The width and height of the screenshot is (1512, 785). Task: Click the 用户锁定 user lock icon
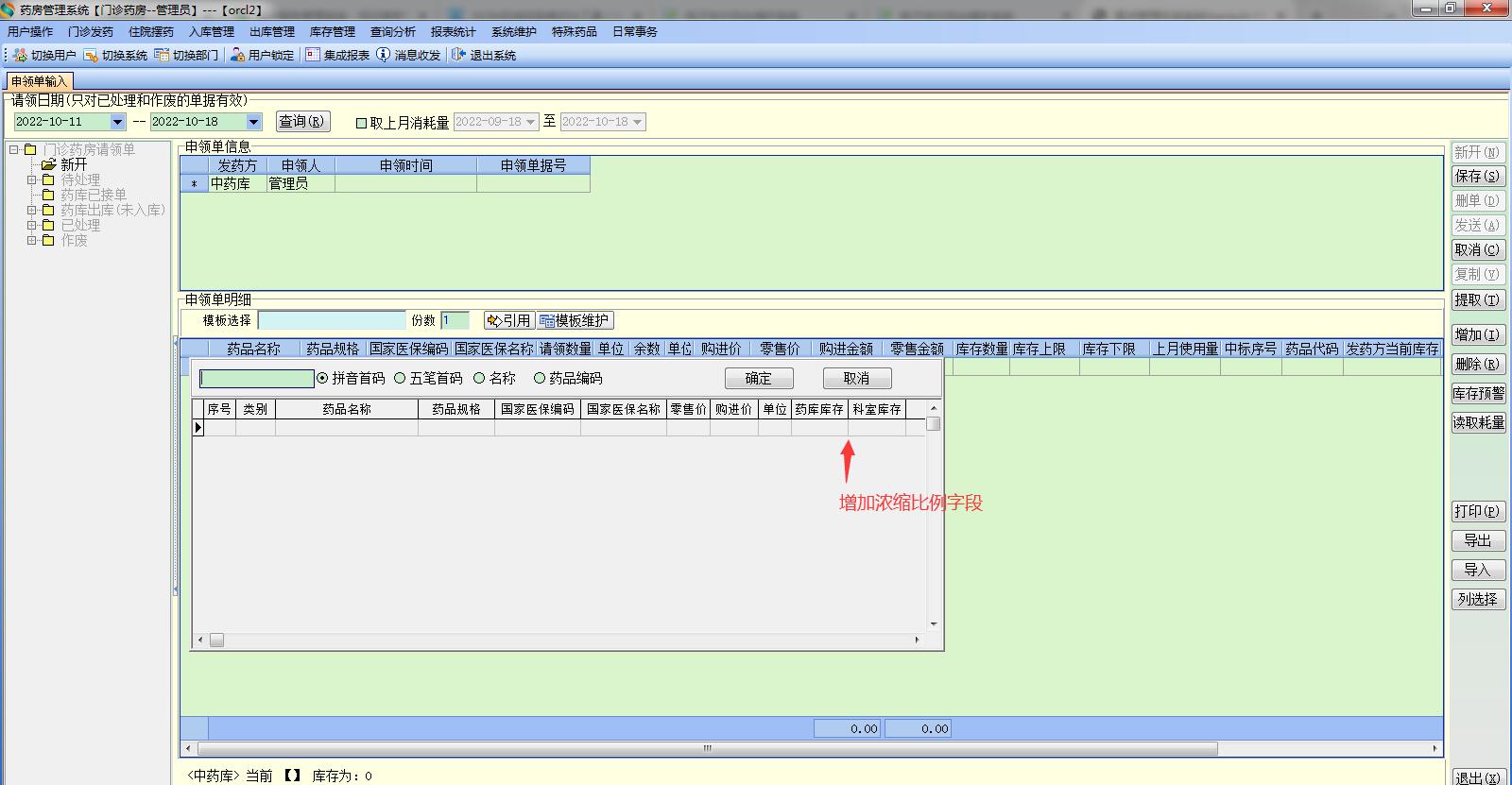pyautogui.click(x=237, y=55)
